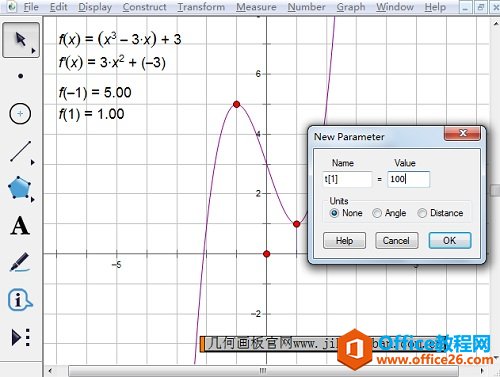Open the Help menu

coord(435,7)
